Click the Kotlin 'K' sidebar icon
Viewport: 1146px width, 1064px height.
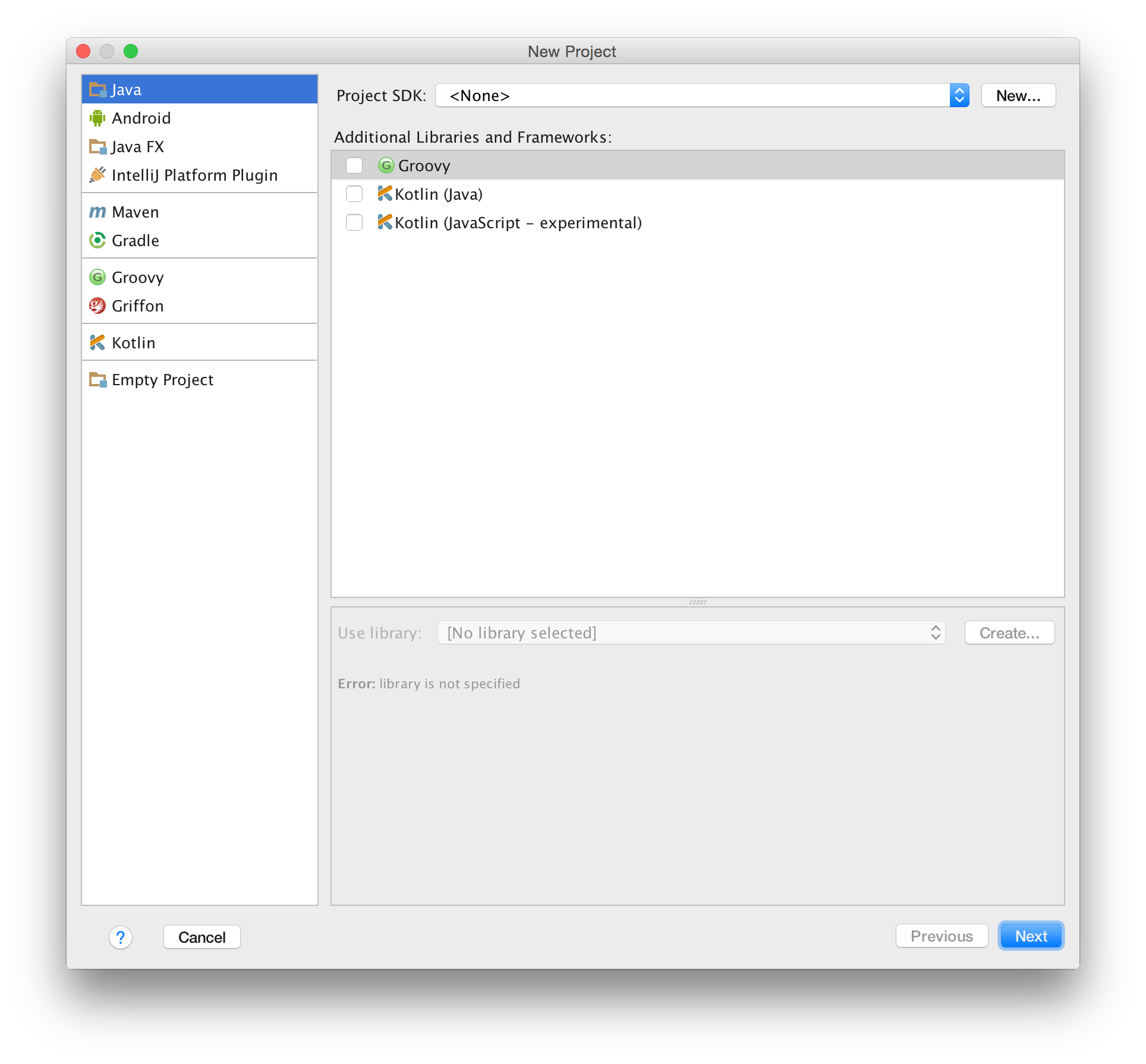pos(98,342)
